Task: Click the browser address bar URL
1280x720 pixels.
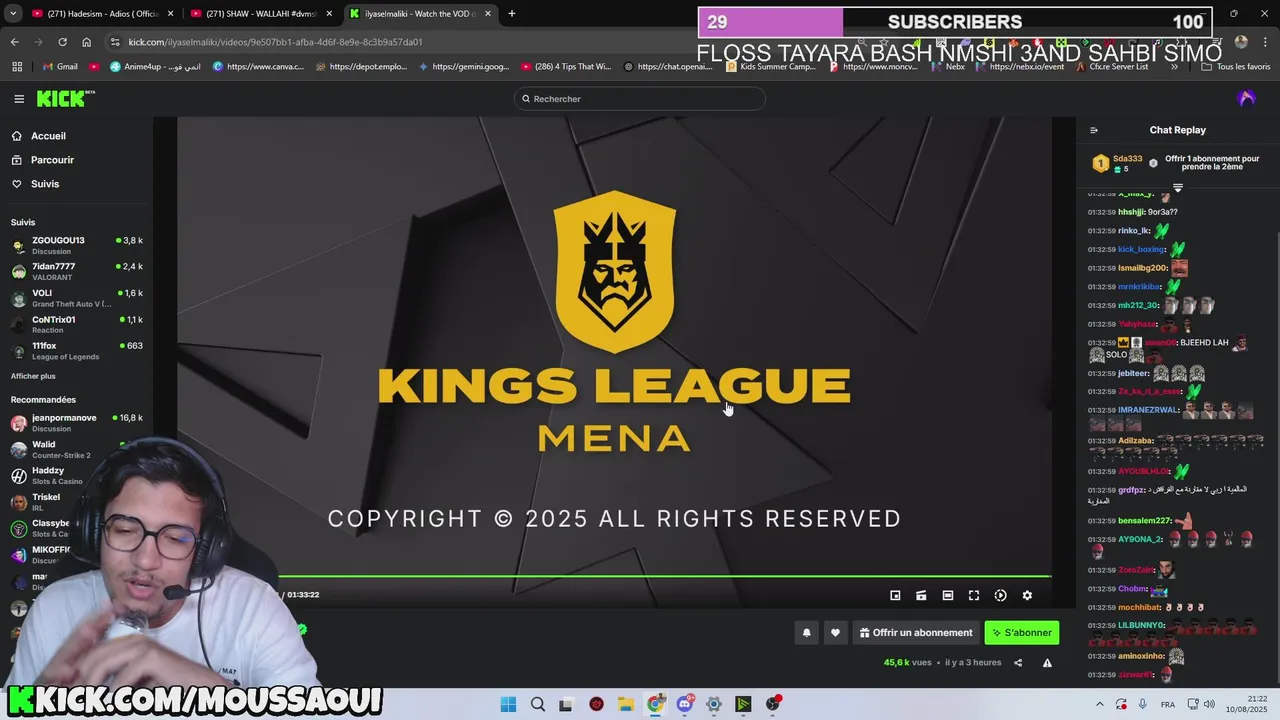Action: [275, 42]
